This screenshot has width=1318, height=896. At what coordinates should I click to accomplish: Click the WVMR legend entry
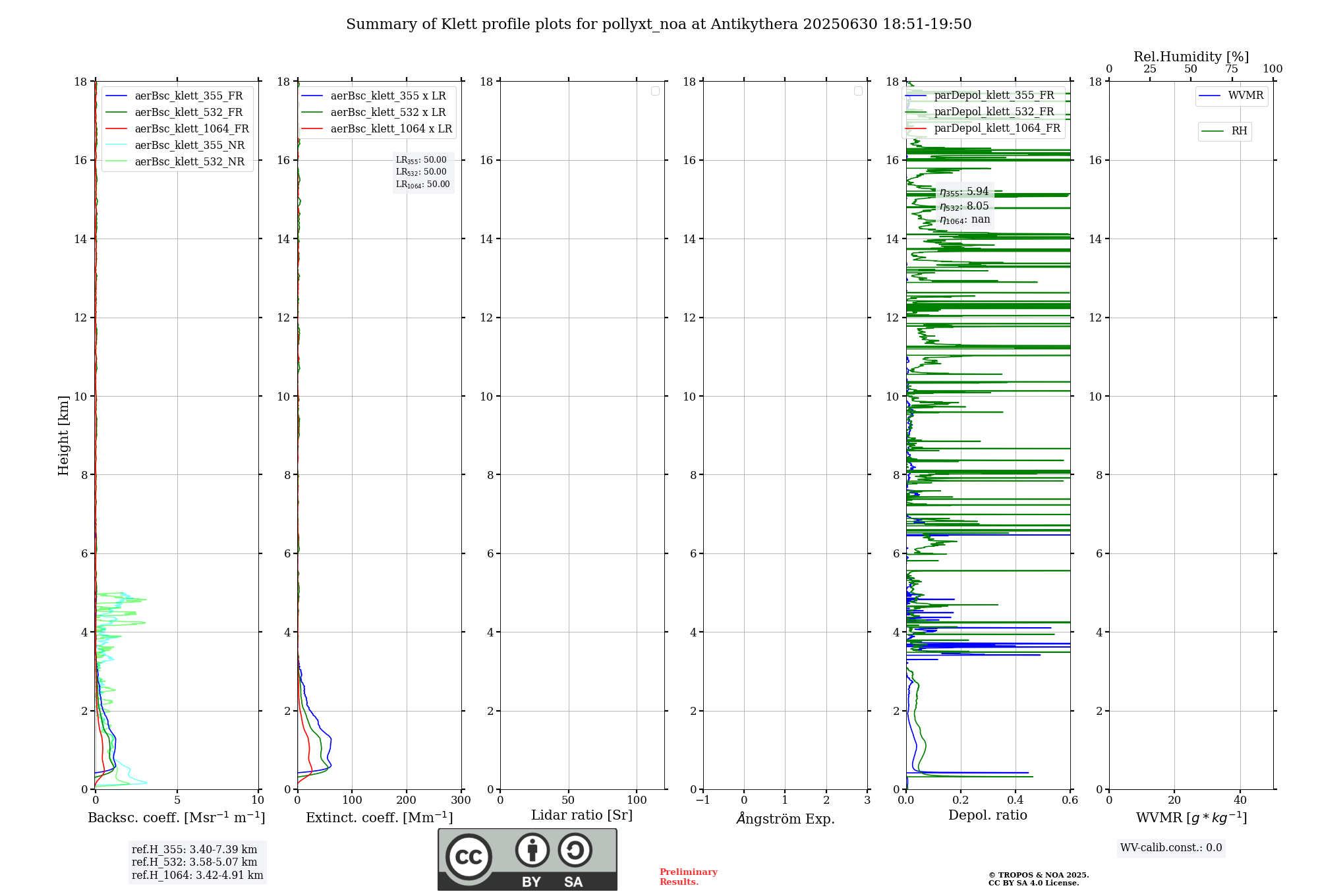1232,96
